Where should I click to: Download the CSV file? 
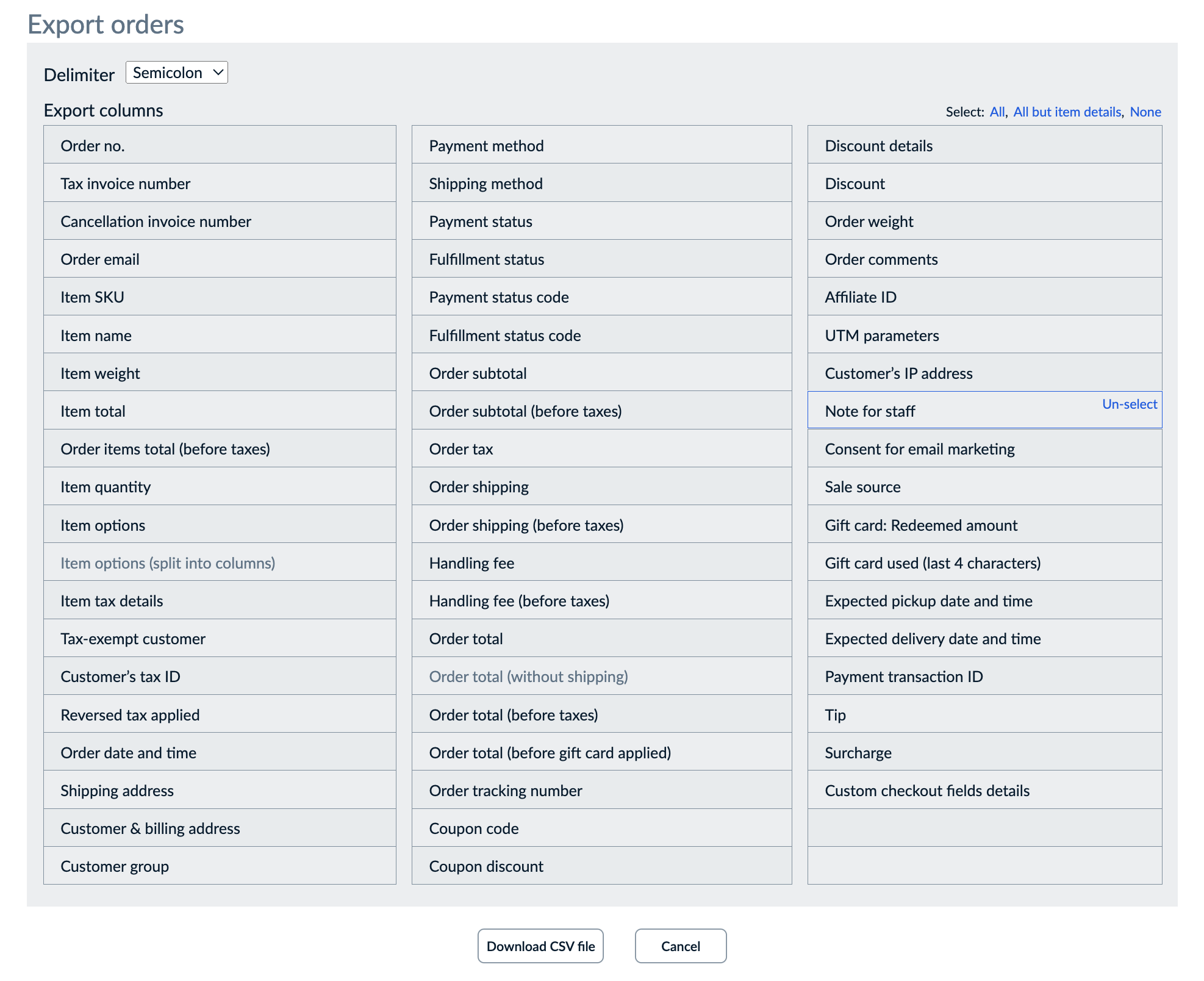pos(540,946)
